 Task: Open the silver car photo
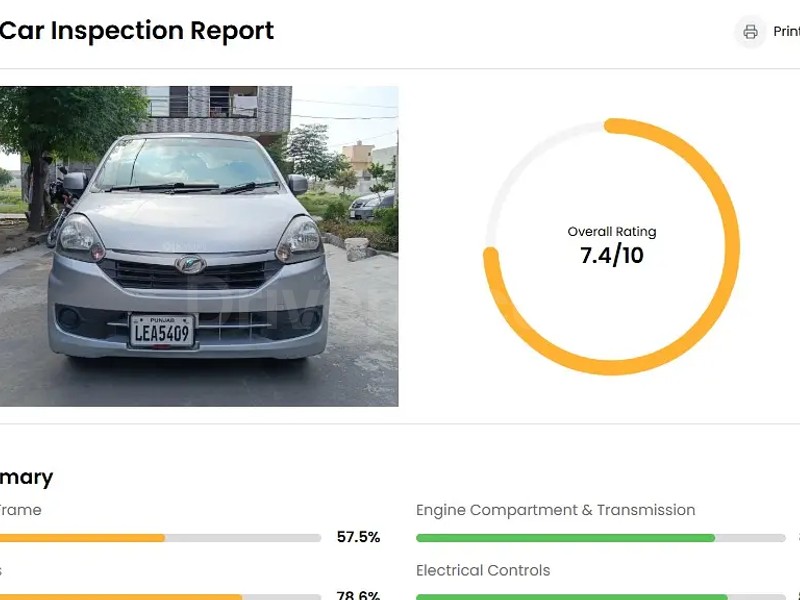coord(199,246)
